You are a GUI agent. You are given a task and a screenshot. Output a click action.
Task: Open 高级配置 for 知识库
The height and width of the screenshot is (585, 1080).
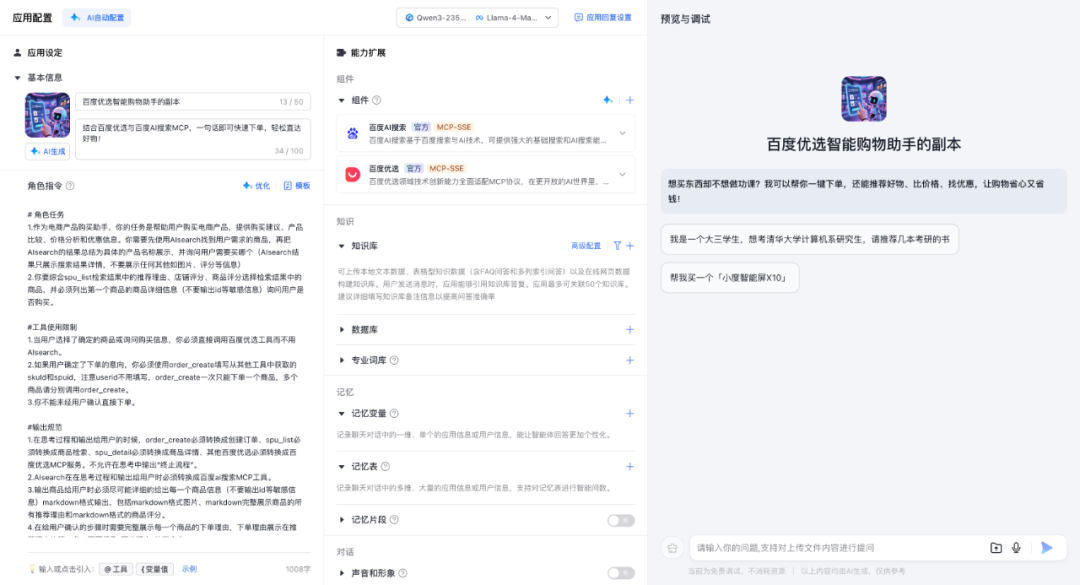[x=585, y=246]
